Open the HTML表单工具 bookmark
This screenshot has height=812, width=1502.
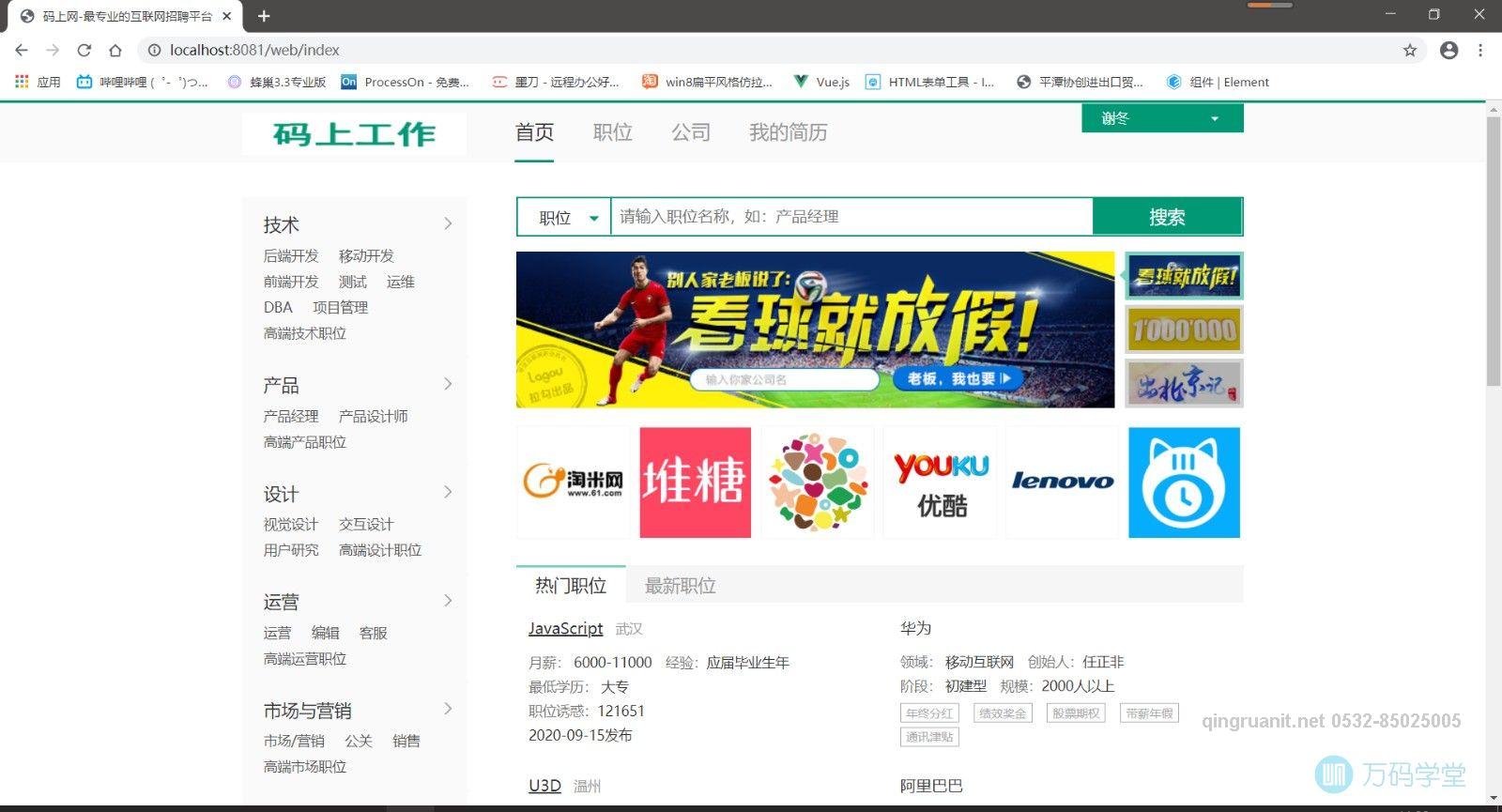click(930, 82)
